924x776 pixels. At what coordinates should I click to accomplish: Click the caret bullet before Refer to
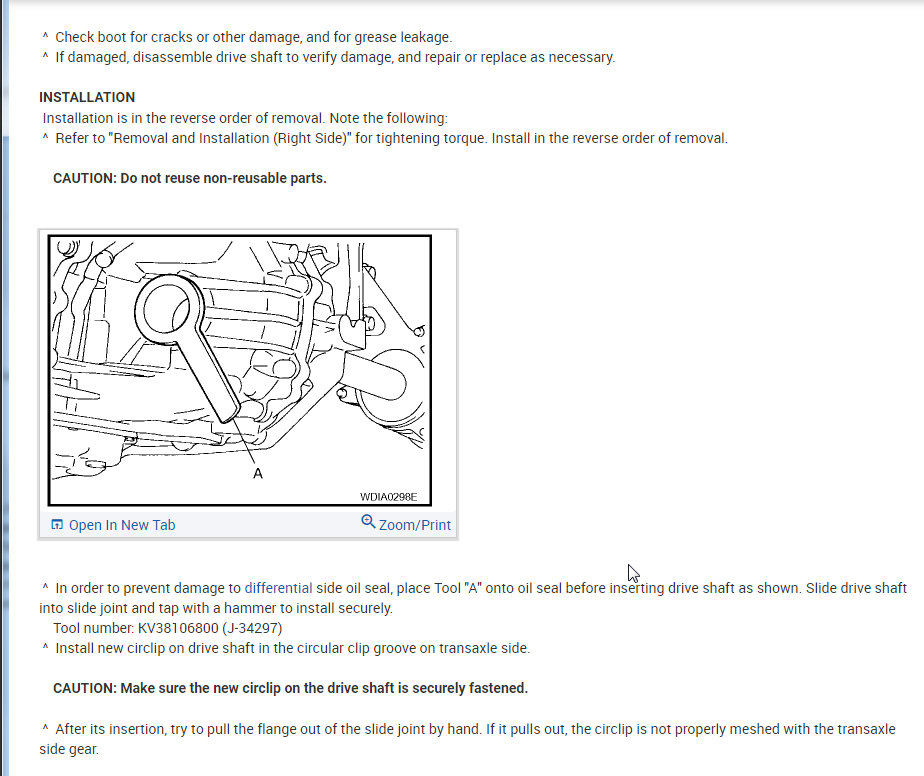point(45,137)
